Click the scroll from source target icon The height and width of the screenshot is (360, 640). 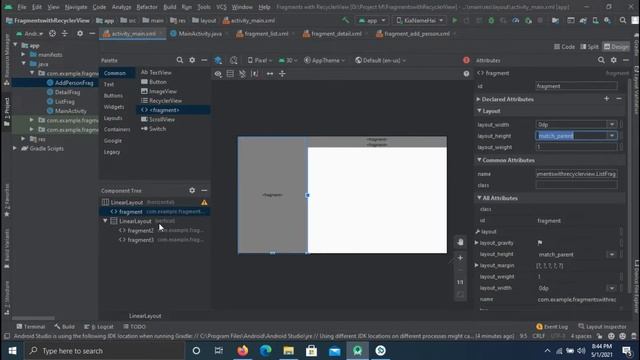tap(52, 33)
